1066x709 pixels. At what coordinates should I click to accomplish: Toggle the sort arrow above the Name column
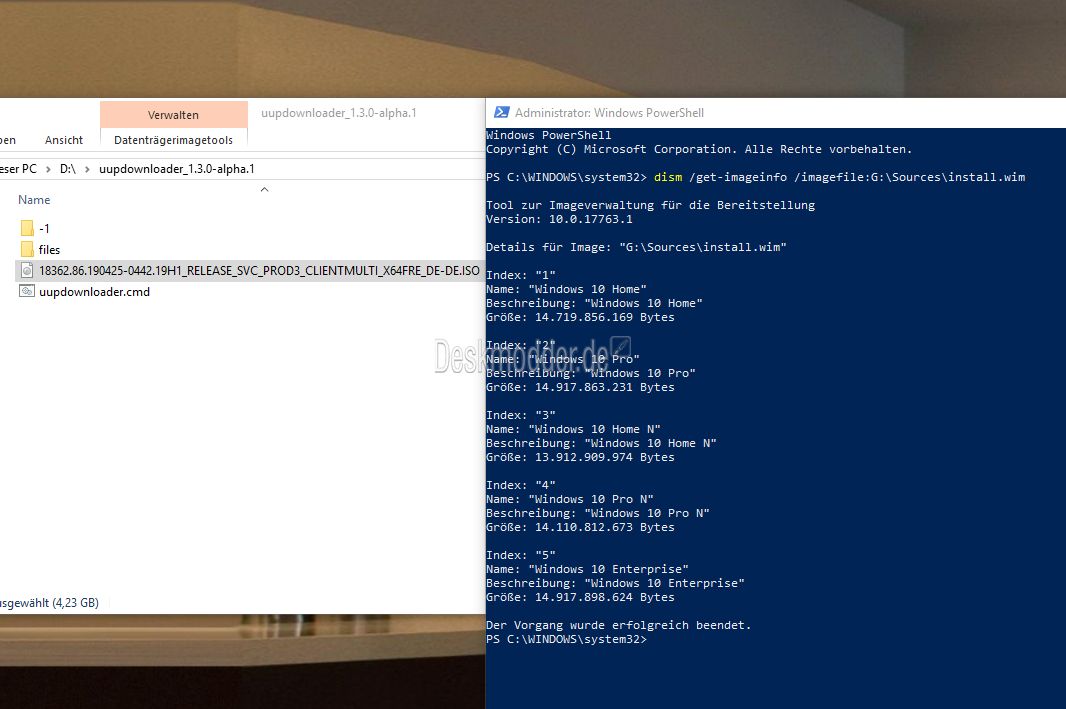pos(264,189)
